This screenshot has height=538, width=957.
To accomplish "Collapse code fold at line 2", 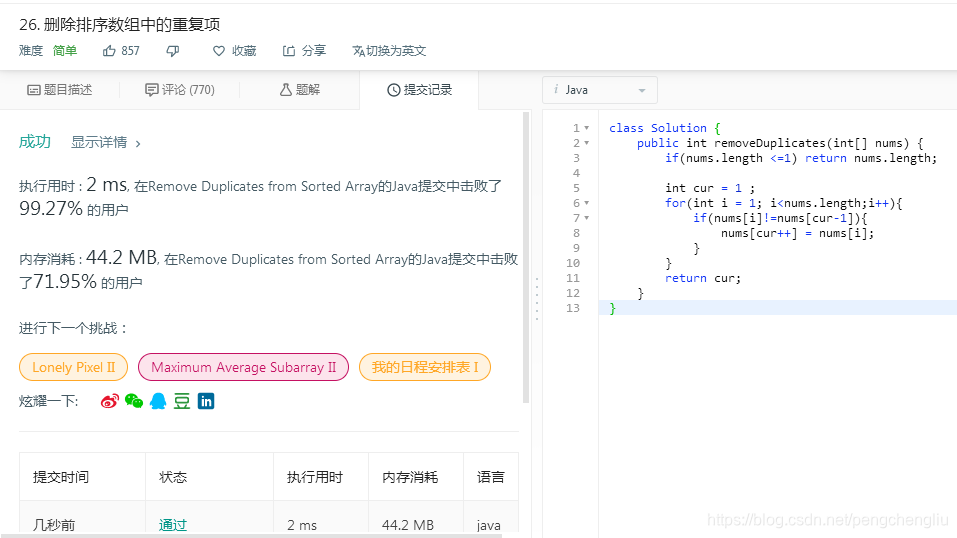I will pyautogui.click(x=587, y=143).
